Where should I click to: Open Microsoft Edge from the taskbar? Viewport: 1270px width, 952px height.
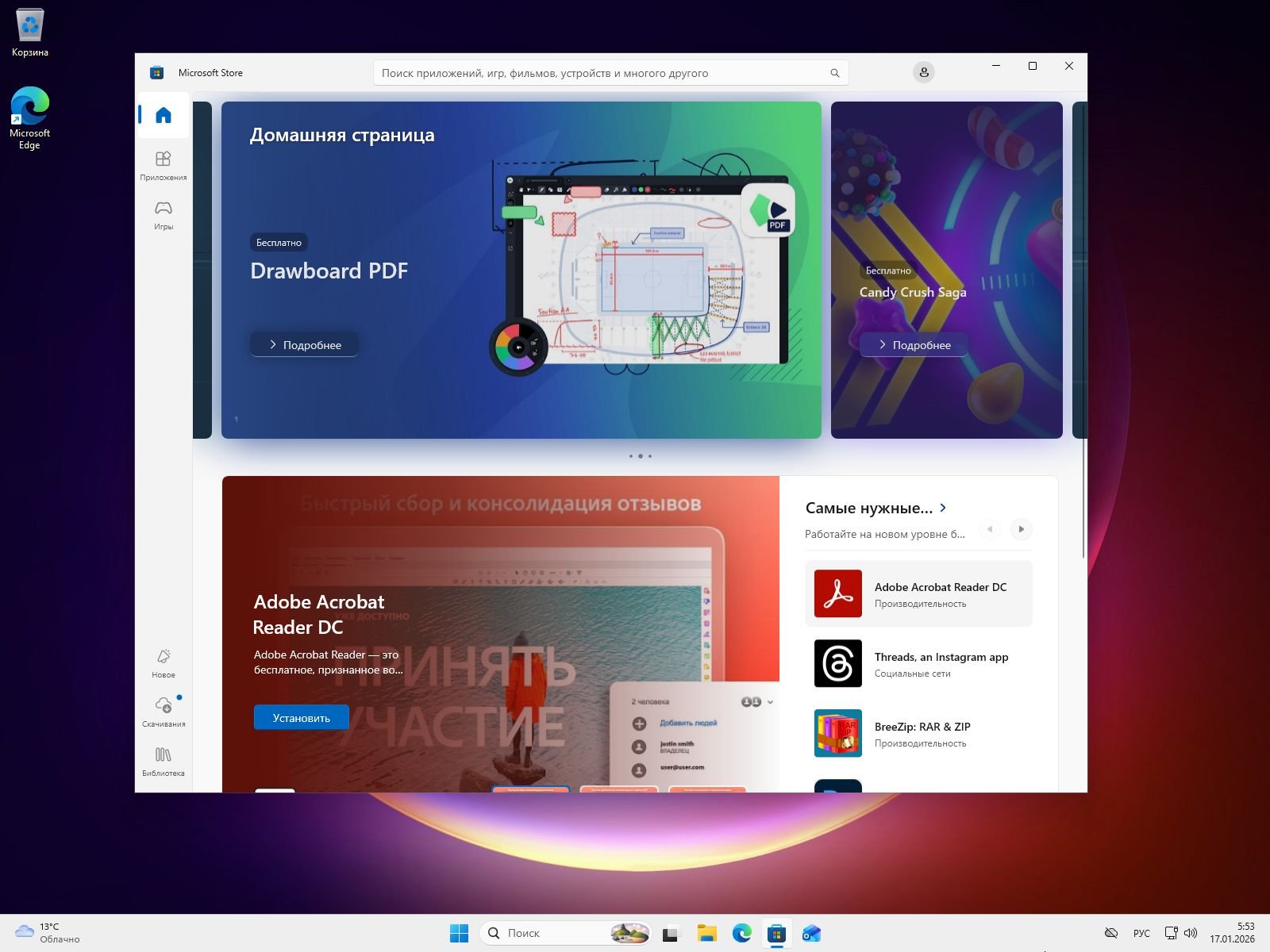(741, 933)
